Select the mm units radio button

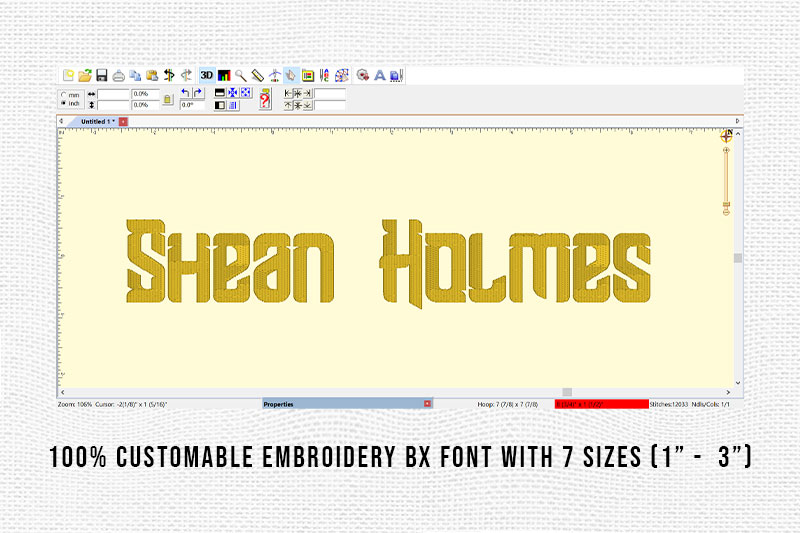(x=63, y=95)
